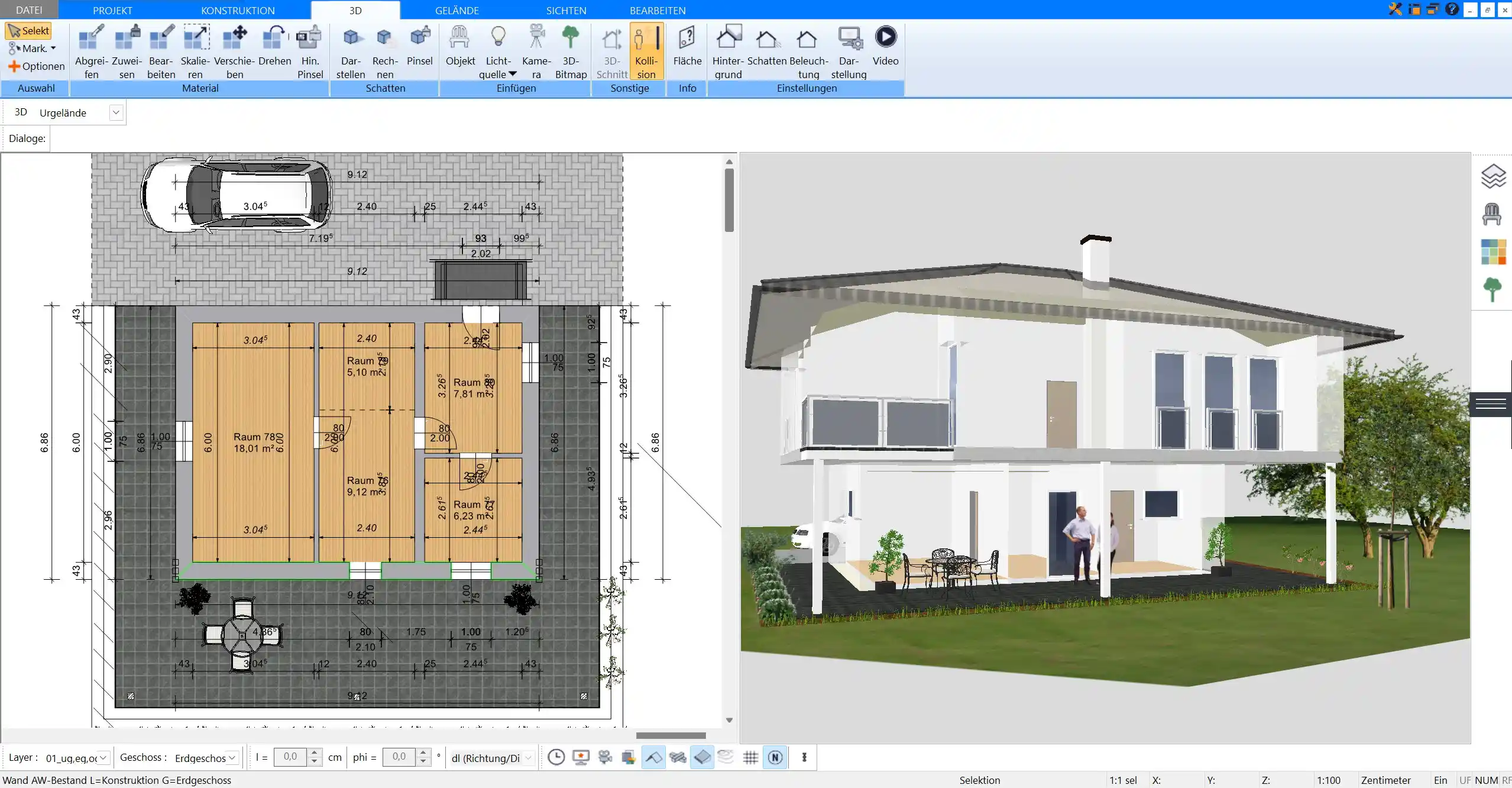Click the film camera bottom toolbar icon
Screen dimensions: 1512x788
604,757
